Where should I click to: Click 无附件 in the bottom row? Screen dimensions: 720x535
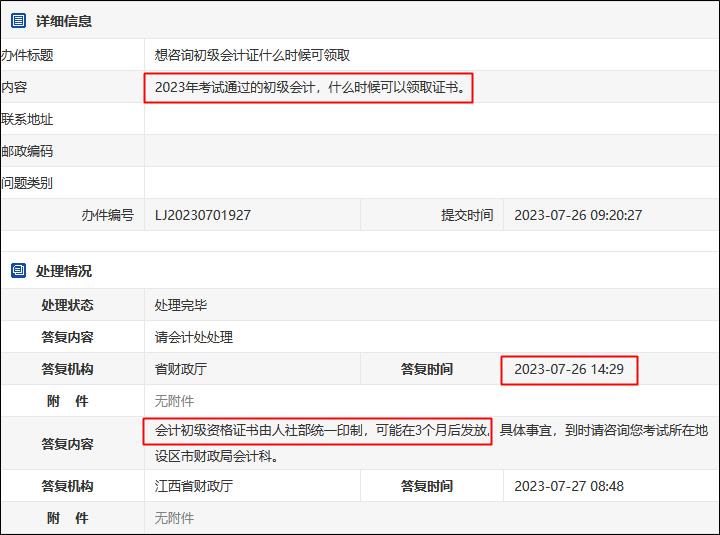click(174, 518)
